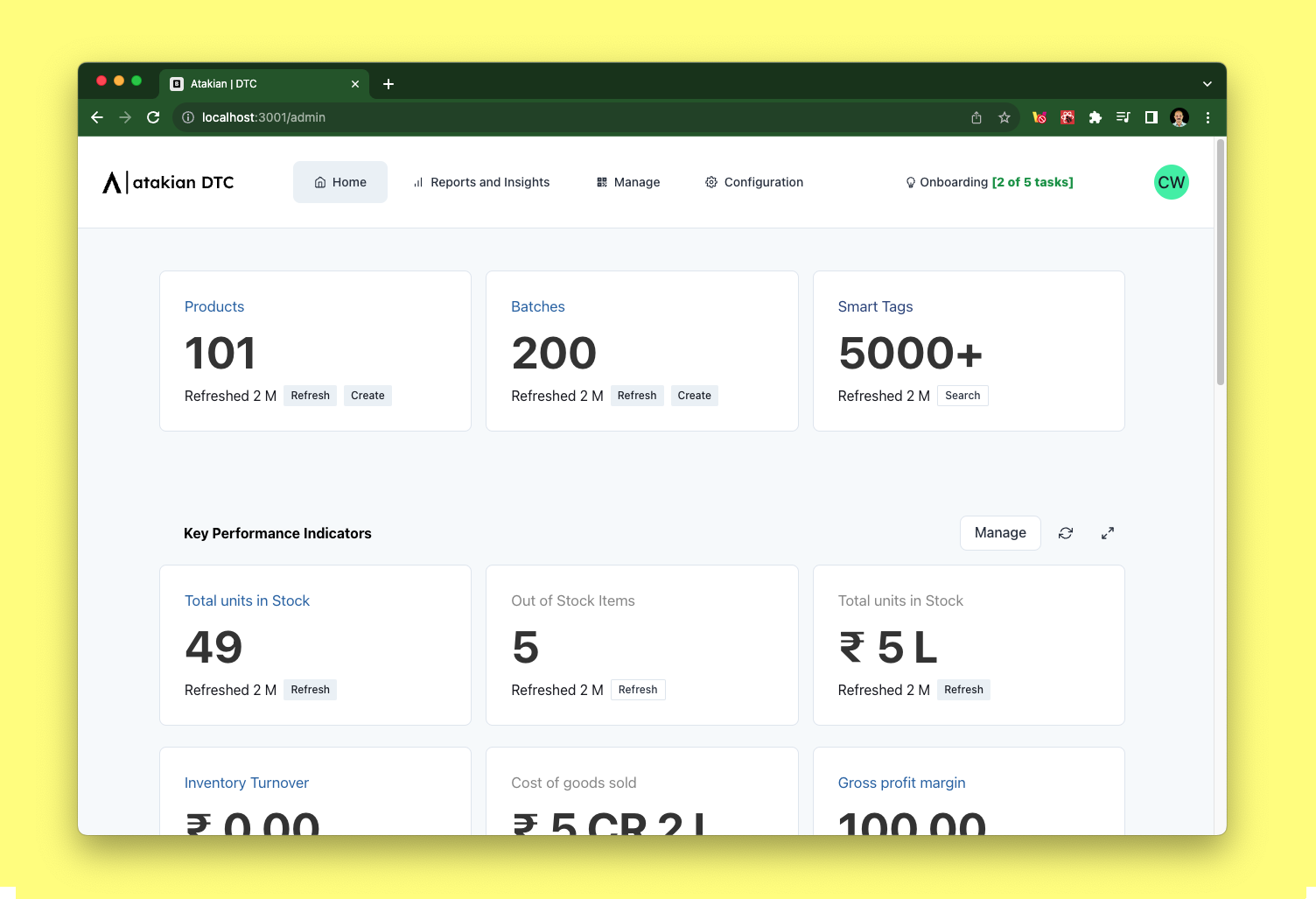The width and height of the screenshot is (1316, 899).
Task: Click the bar-chart icon beside Reports and Insights
Action: click(x=418, y=182)
